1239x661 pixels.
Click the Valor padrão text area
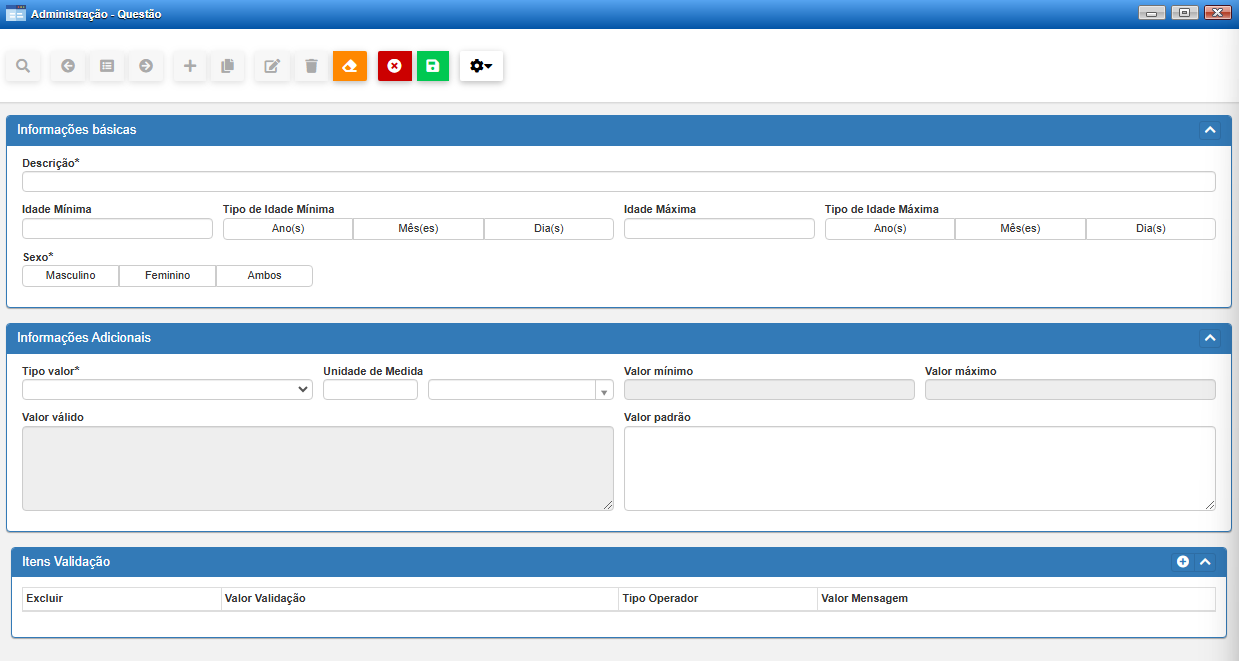(919, 468)
